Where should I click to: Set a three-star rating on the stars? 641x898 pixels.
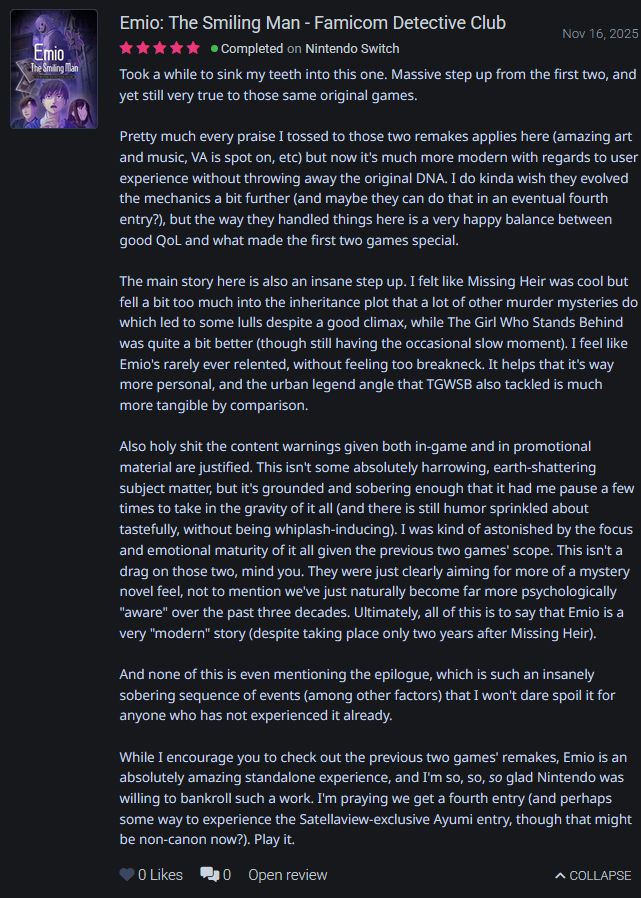click(x=159, y=46)
